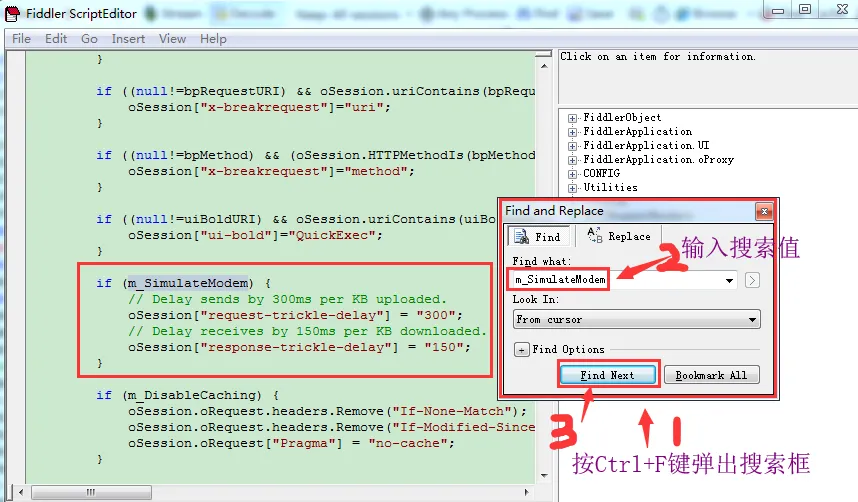858x502 pixels.
Task: Open the Find what history dropdown arrow
Action: click(729, 280)
